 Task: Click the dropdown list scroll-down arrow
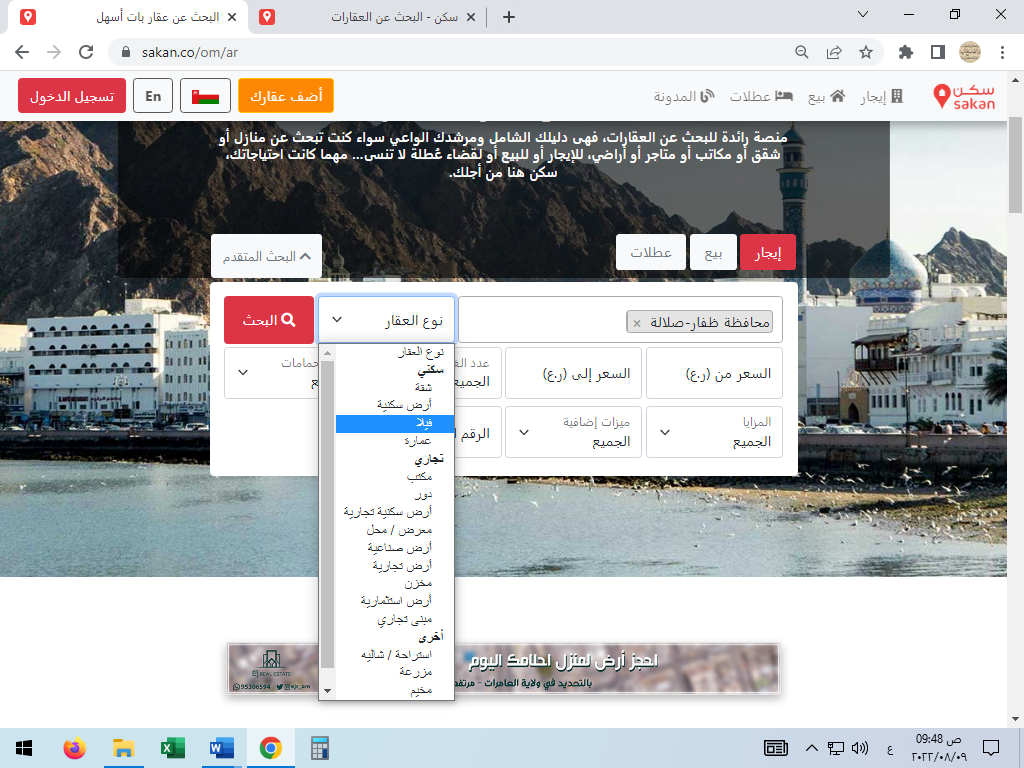point(327,690)
